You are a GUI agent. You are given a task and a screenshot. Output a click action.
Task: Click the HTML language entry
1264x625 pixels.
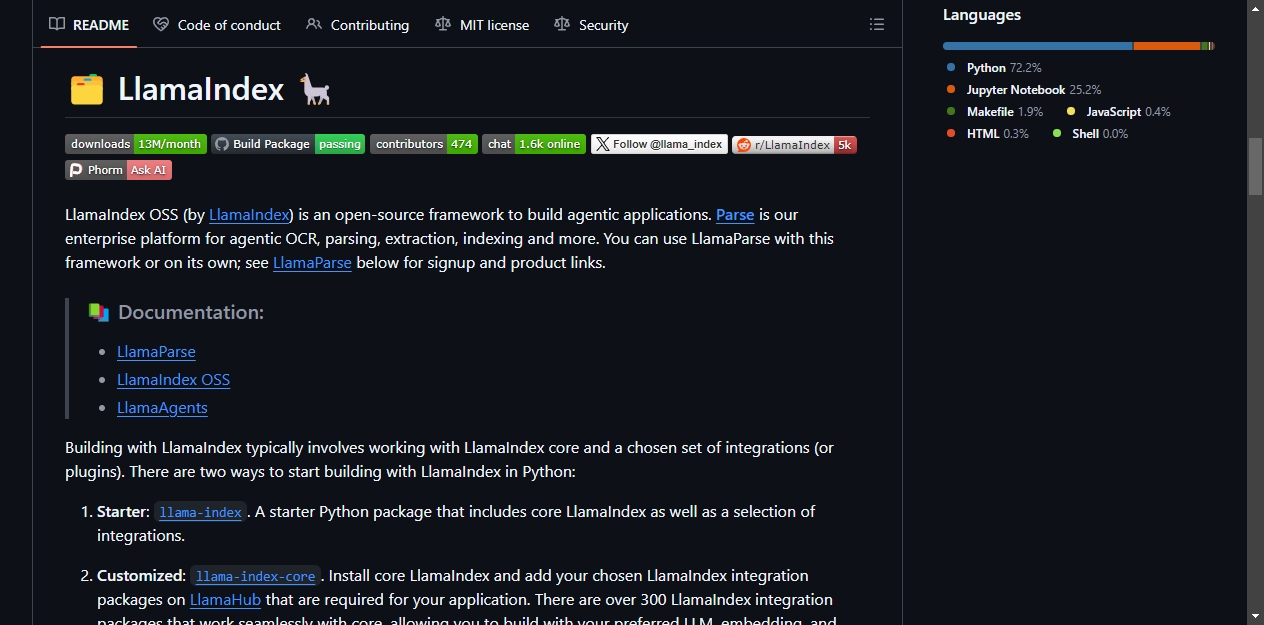pyautogui.click(x=987, y=134)
